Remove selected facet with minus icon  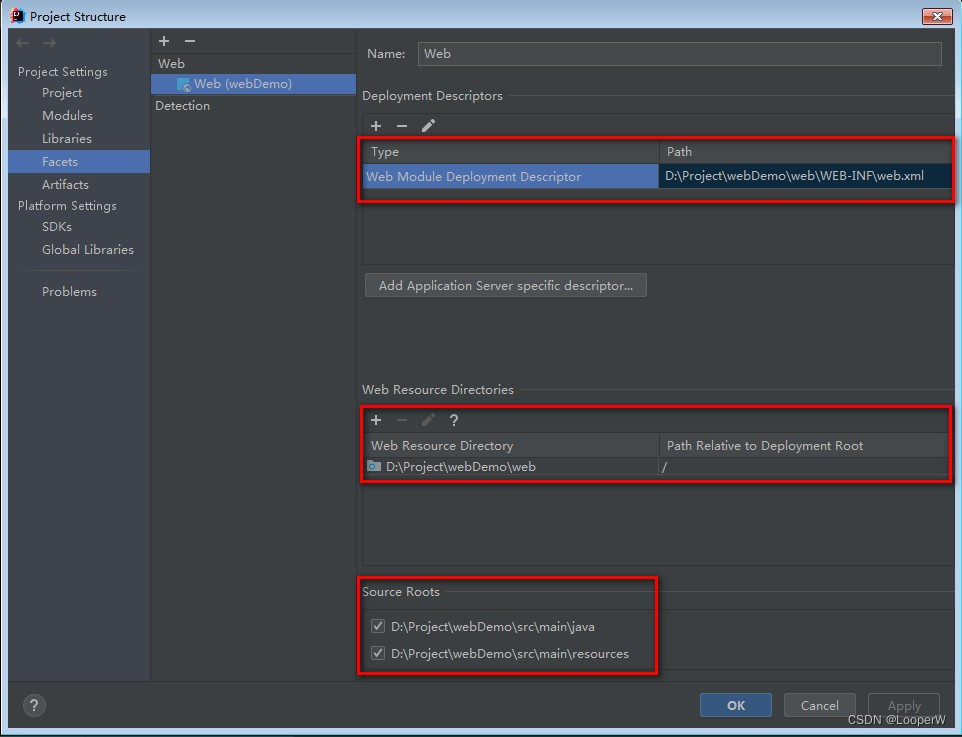coord(190,41)
